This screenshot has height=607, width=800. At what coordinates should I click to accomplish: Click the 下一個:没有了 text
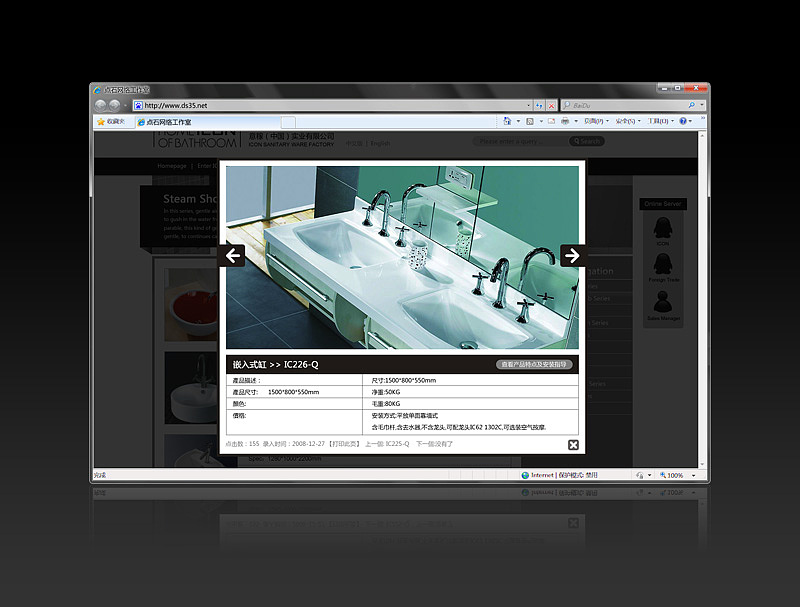[434, 444]
